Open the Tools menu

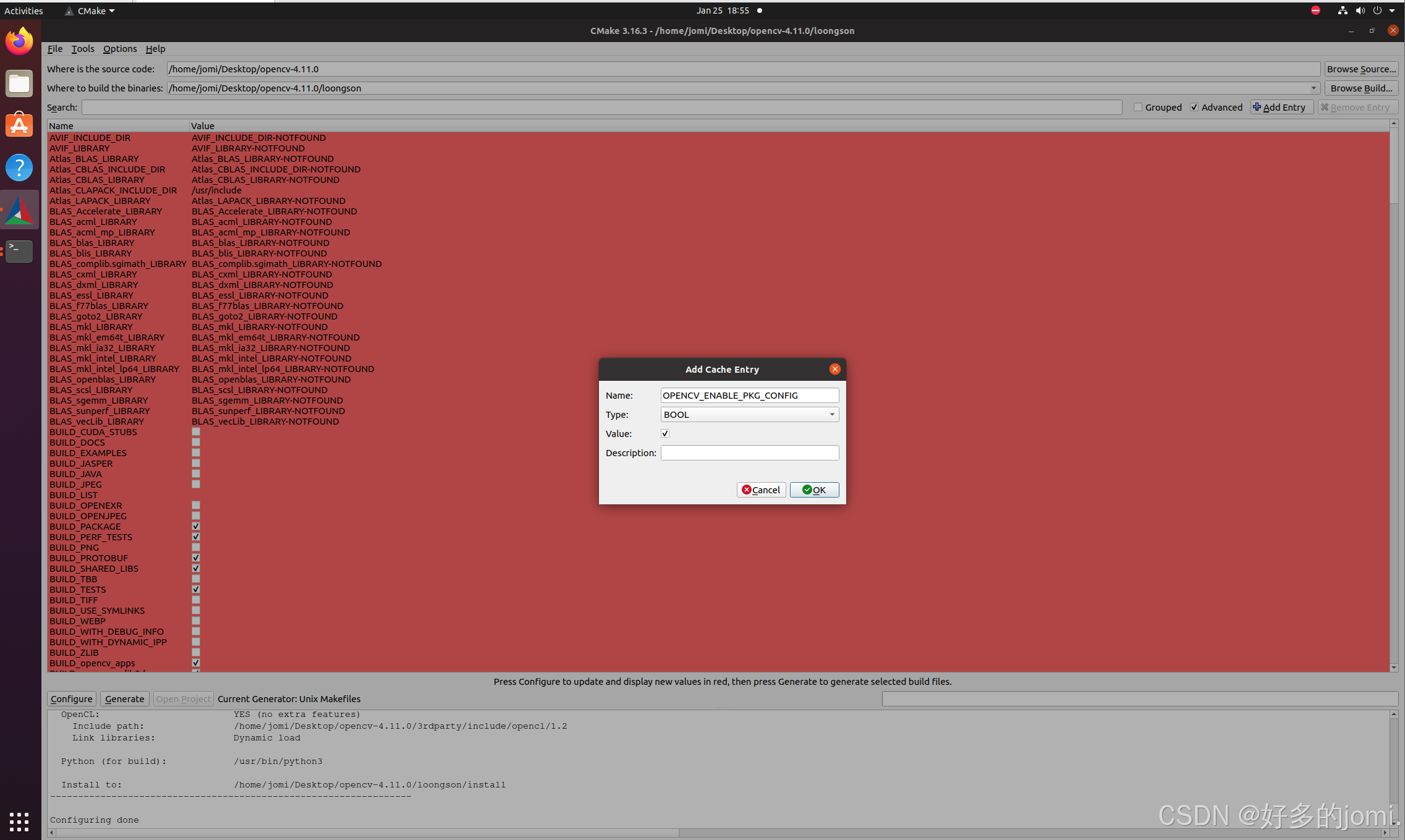point(82,49)
